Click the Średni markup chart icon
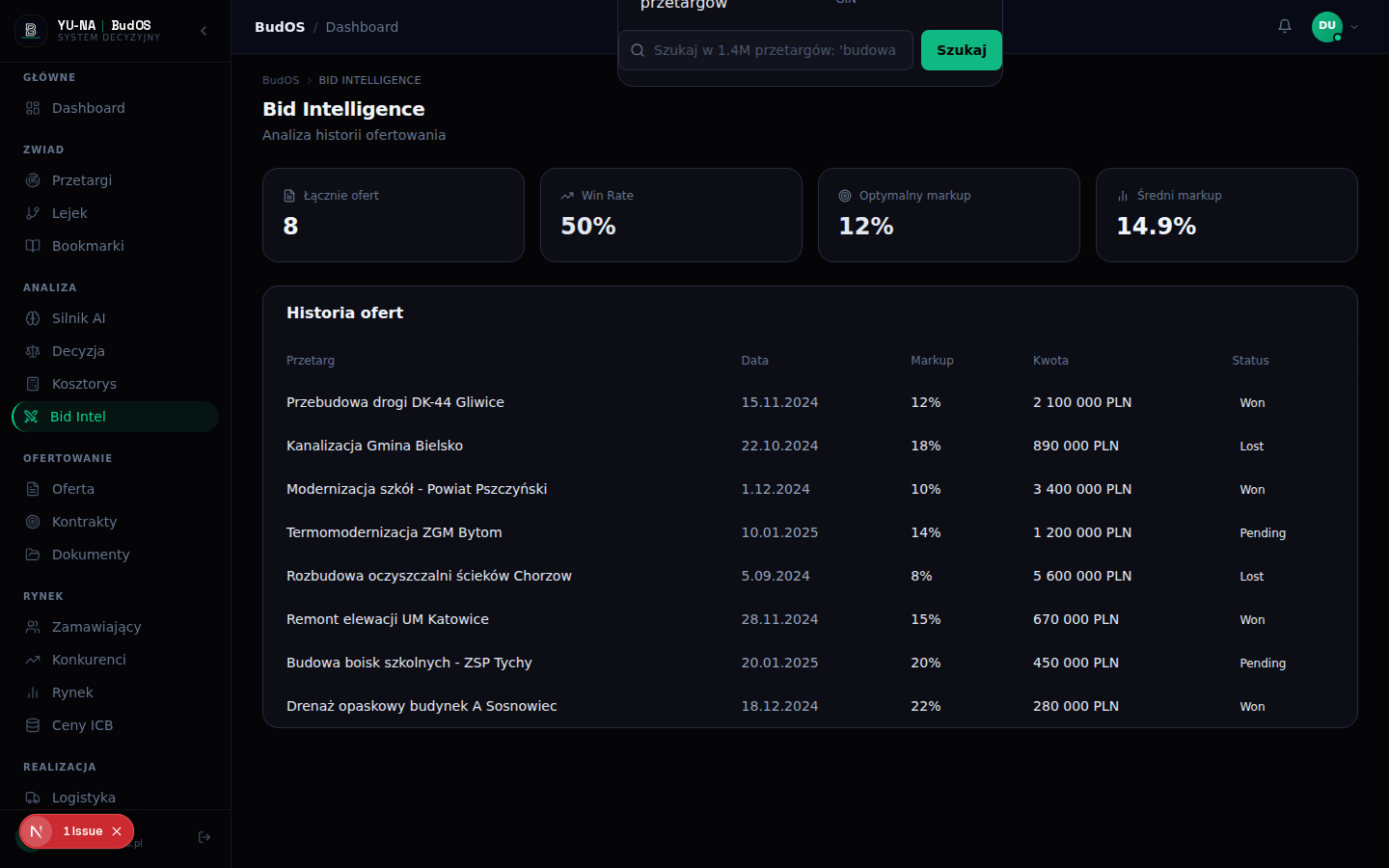 pyautogui.click(x=1123, y=196)
